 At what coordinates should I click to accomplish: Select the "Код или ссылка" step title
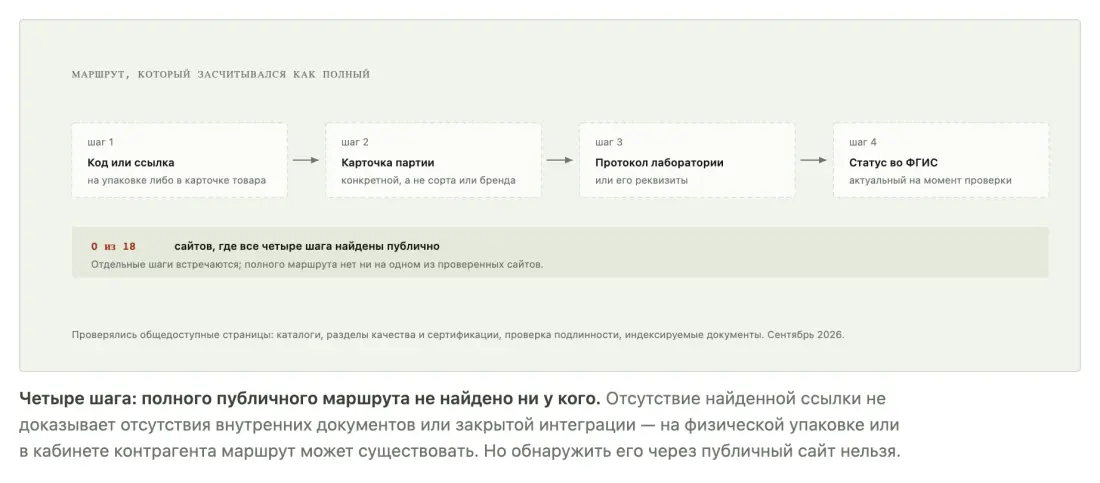[x=131, y=163]
